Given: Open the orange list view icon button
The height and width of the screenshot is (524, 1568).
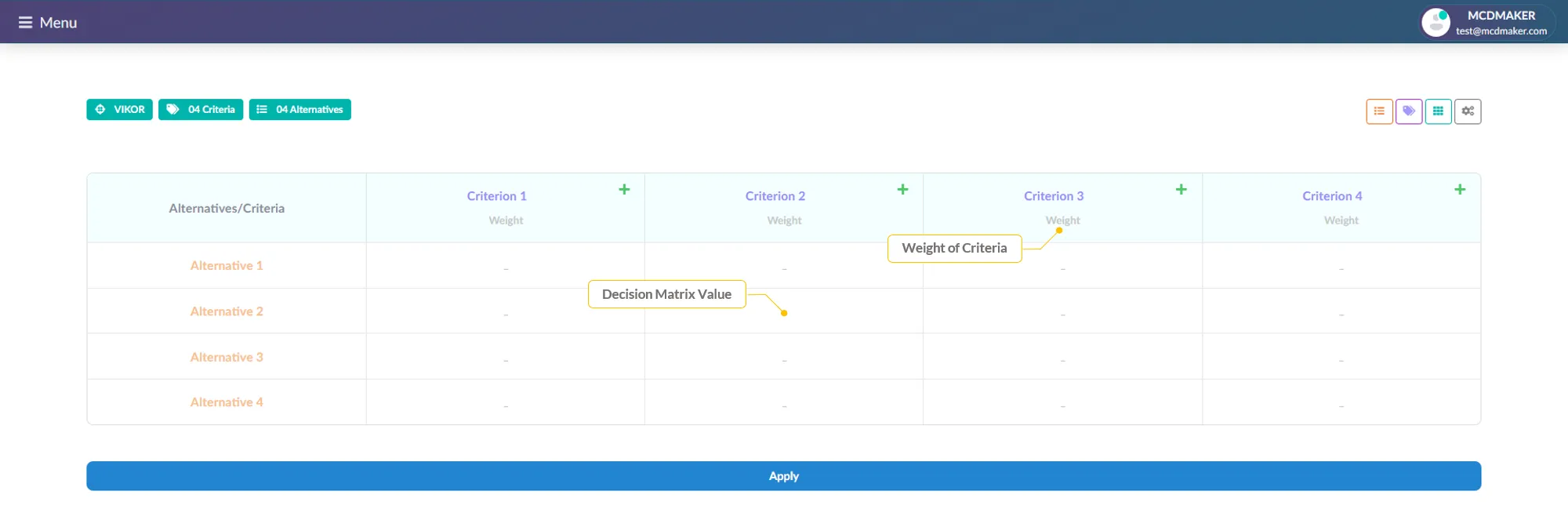Looking at the screenshot, I should (x=1379, y=111).
